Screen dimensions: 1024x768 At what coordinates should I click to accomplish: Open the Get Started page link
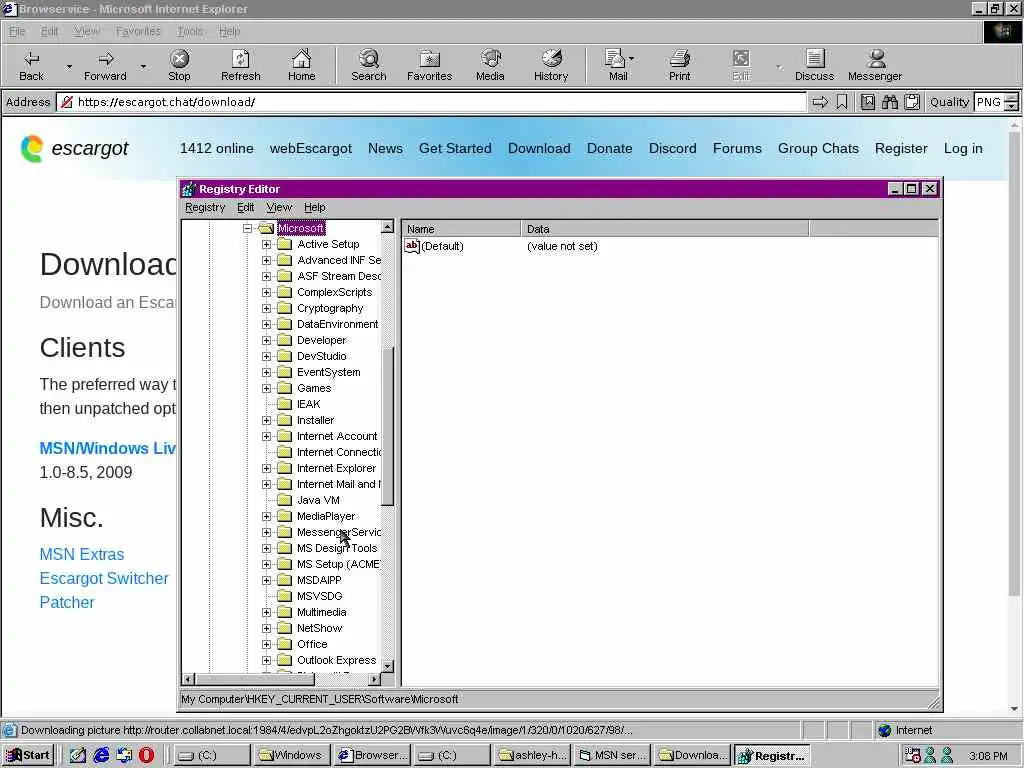point(455,148)
